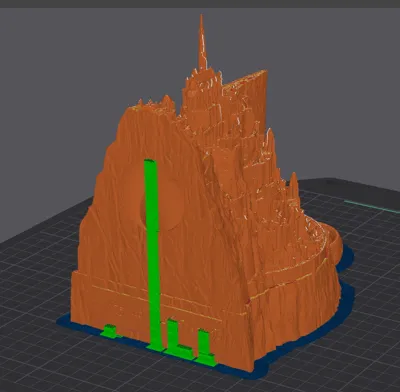Click the small green support block at far left

coord(110,331)
